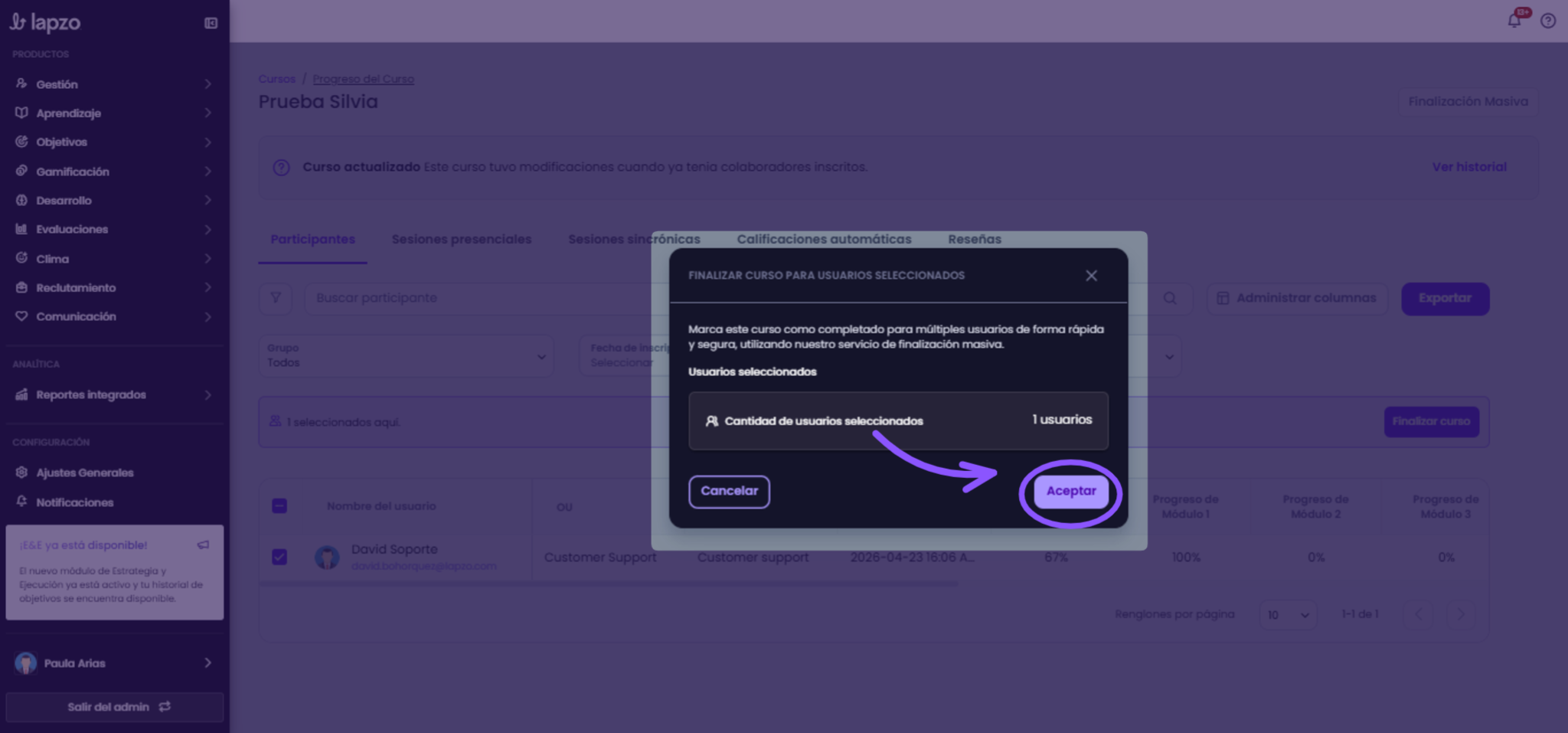Switch to the Participantes tab
Screen dimensions: 1568x733
click(312, 239)
